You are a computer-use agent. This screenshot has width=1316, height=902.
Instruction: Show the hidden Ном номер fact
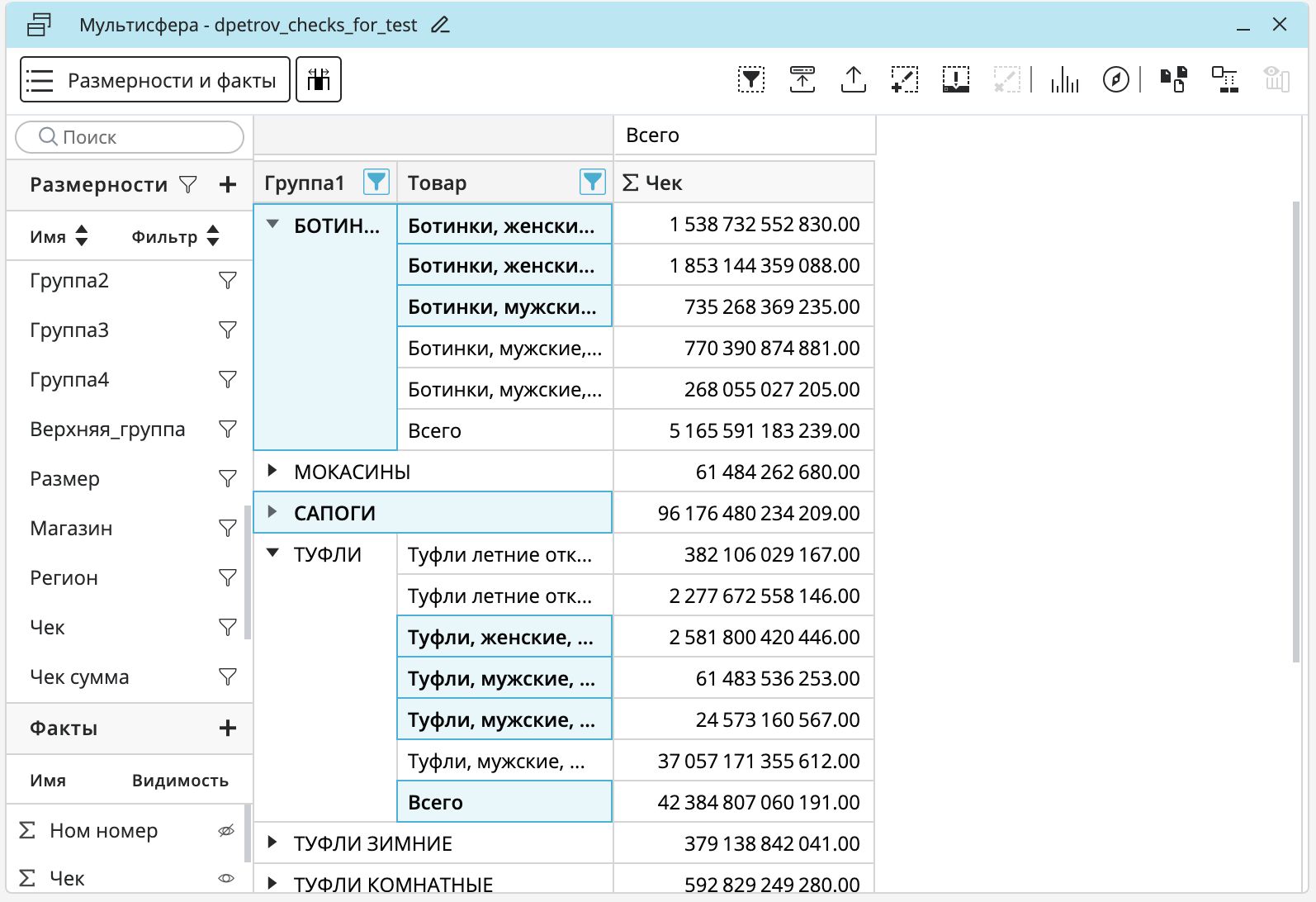pyautogui.click(x=226, y=831)
